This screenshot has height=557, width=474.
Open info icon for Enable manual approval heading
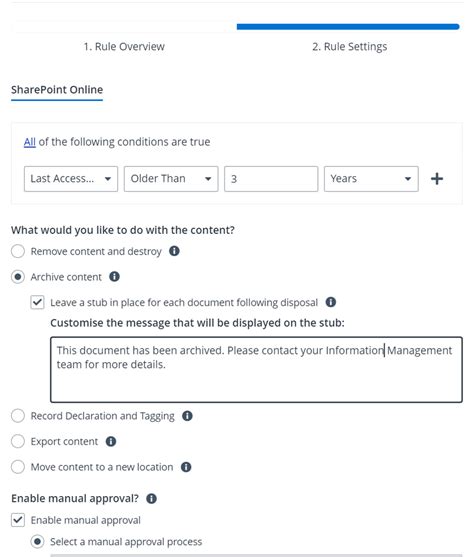151,498
